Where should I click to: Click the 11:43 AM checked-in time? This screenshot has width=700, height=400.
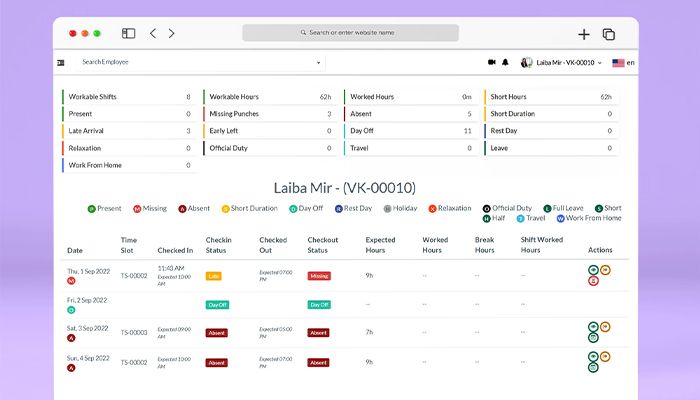click(171, 268)
